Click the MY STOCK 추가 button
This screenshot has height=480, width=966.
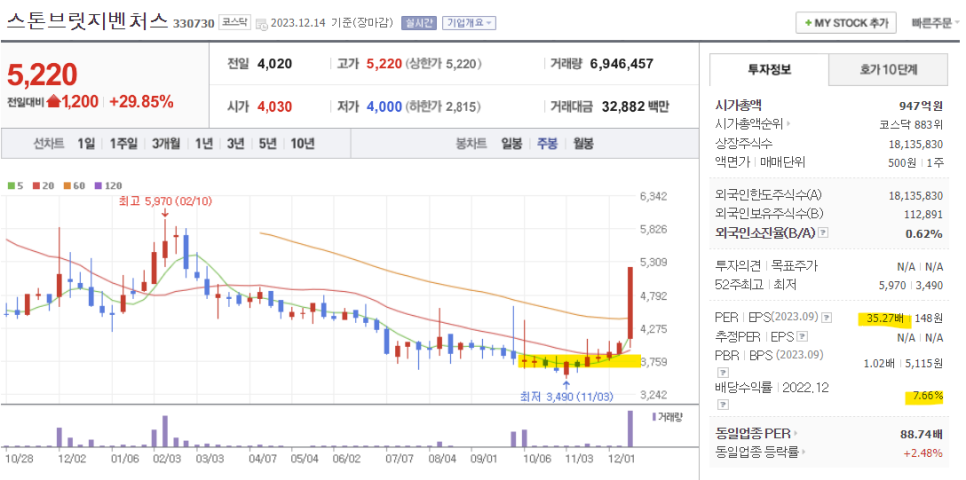[x=846, y=23]
